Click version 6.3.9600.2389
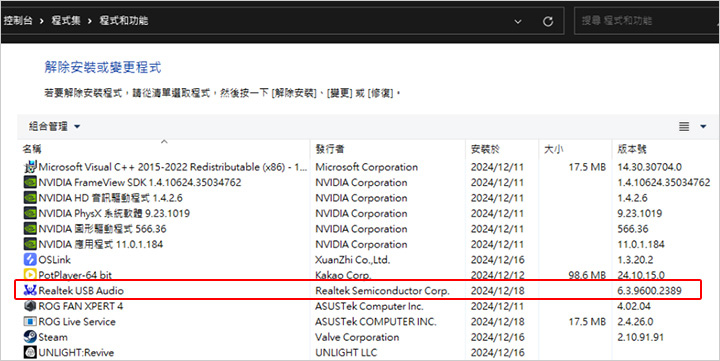Image resolution: width=720 pixels, height=361 pixels. 649,290
